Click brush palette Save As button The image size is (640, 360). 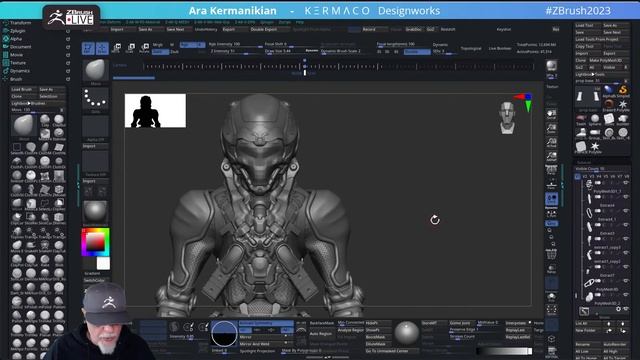point(51,89)
